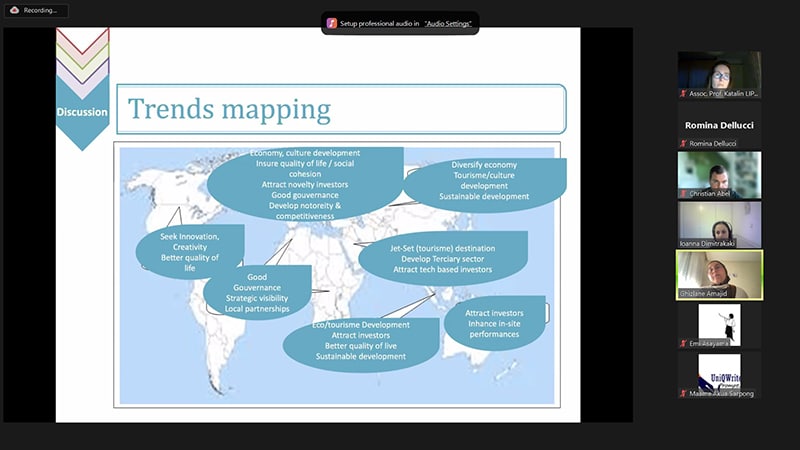Click muted mic icon by Christian Abel
800x450 pixels.
[x=683, y=193]
